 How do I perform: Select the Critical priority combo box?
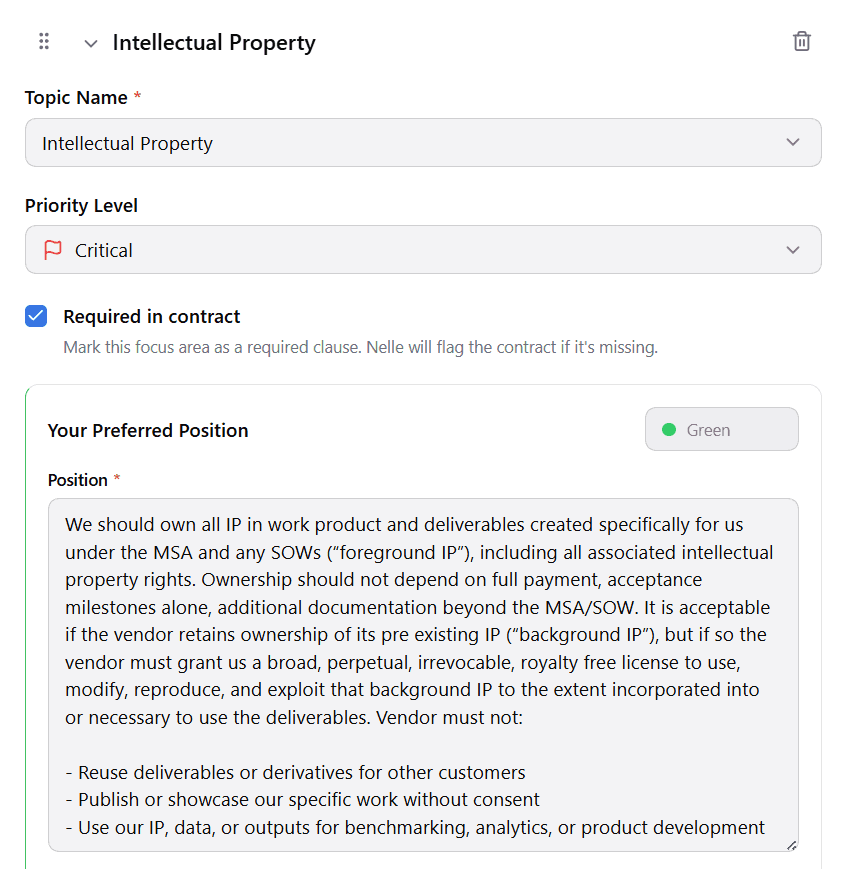tap(423, 249)
